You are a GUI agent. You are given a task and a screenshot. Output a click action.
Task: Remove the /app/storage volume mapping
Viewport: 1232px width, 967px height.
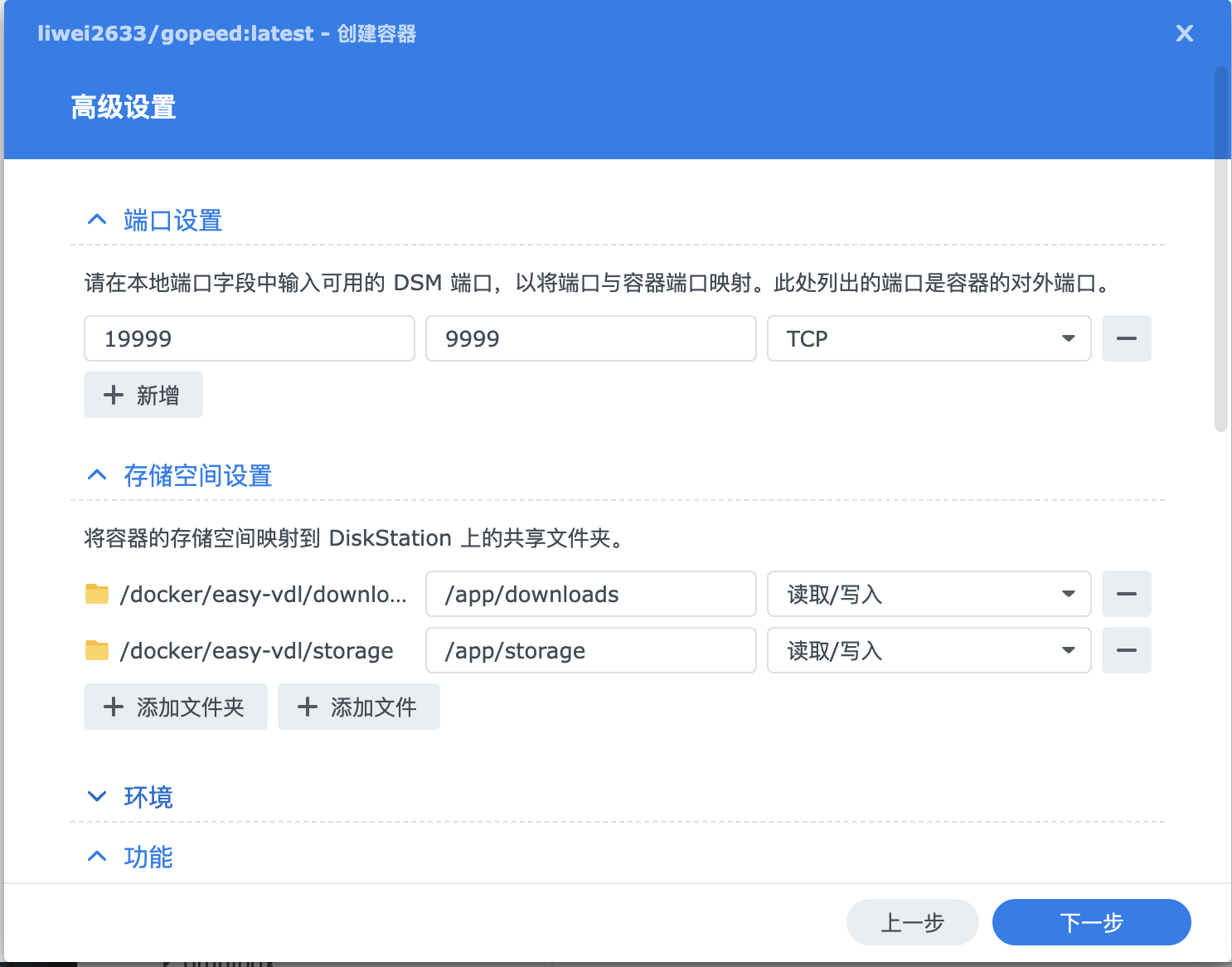tap(1126, 650)
